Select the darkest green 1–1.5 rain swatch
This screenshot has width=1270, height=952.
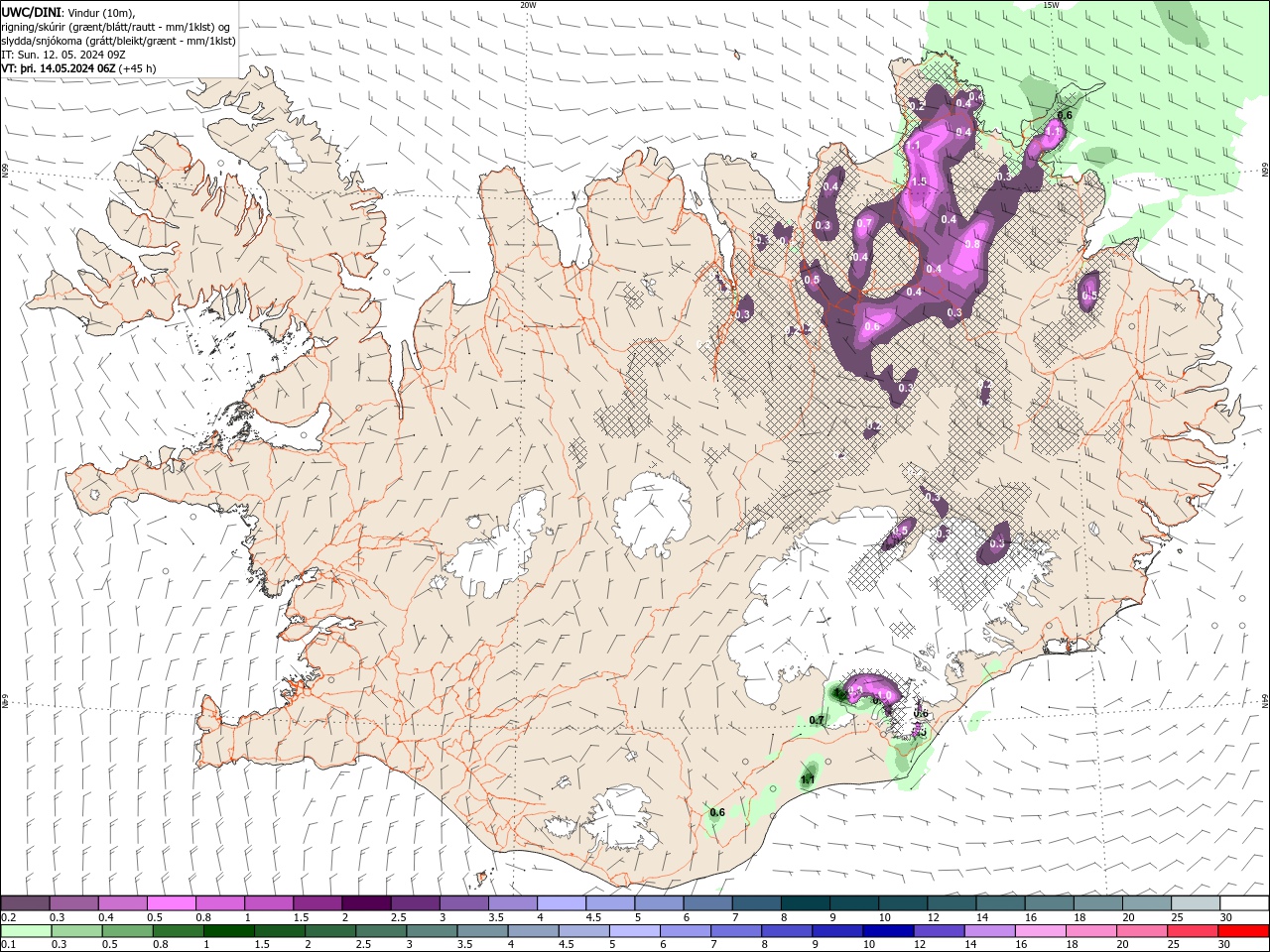pos(228,931)
